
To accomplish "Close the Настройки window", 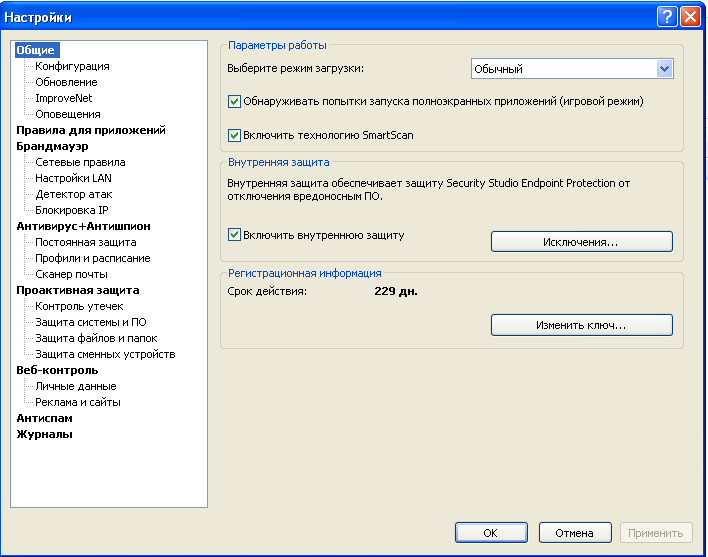I will click(x=690, y=17).
